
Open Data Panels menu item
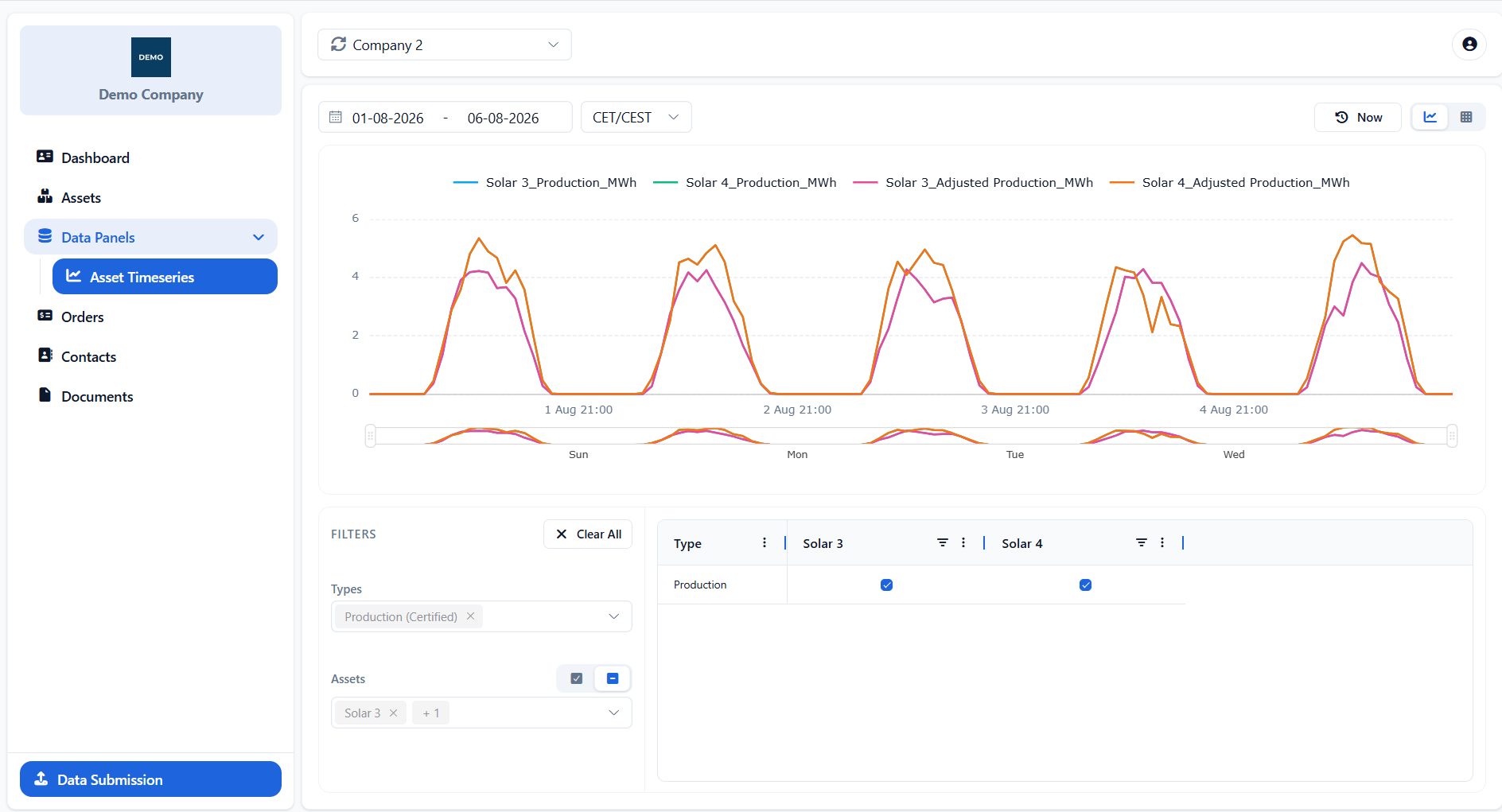click(150, 237)
